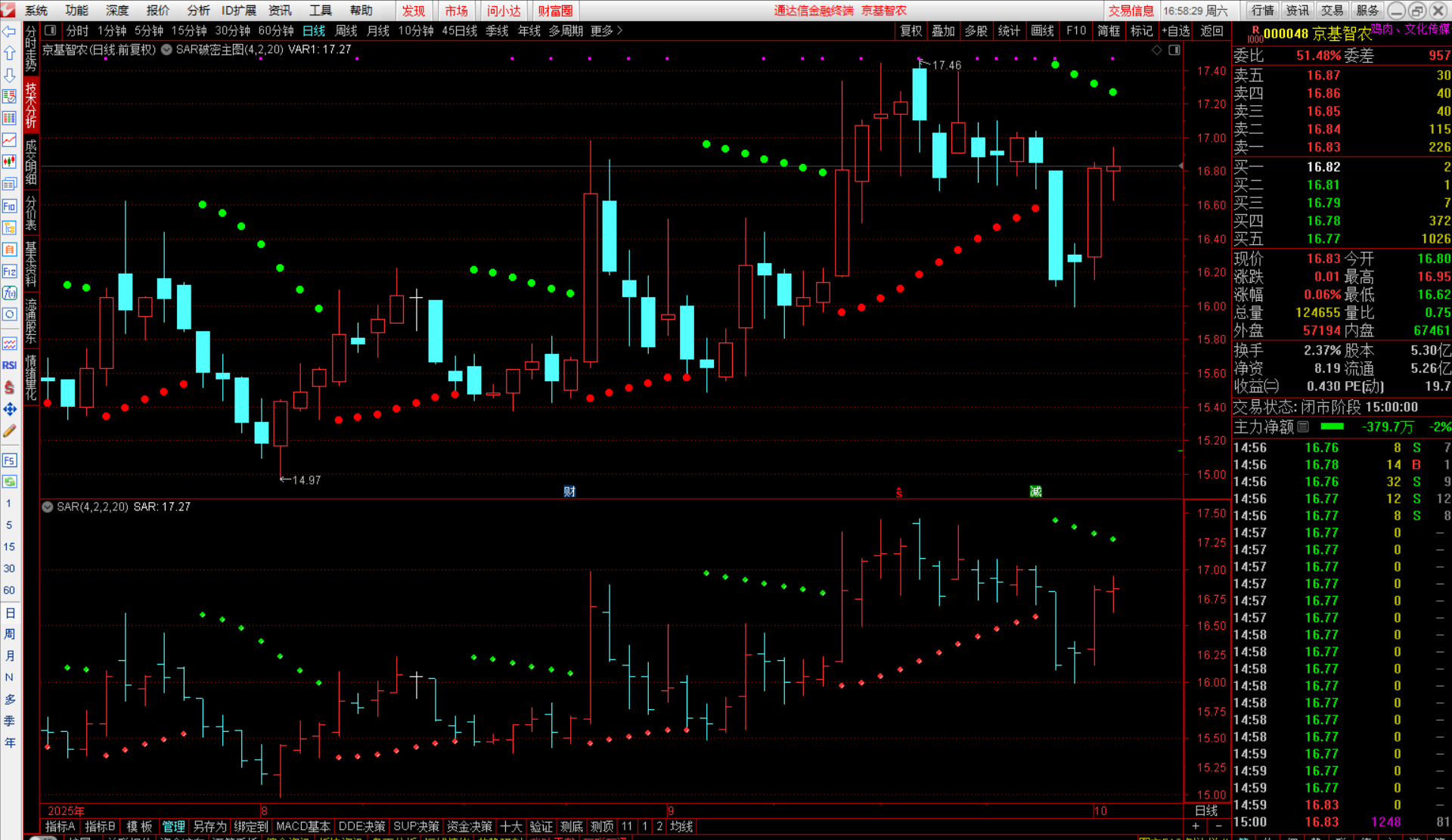The height and width of the screenshot is (840, 1452).
Task: Switch to the 周线 period tab
Action: tap(346, 31)
